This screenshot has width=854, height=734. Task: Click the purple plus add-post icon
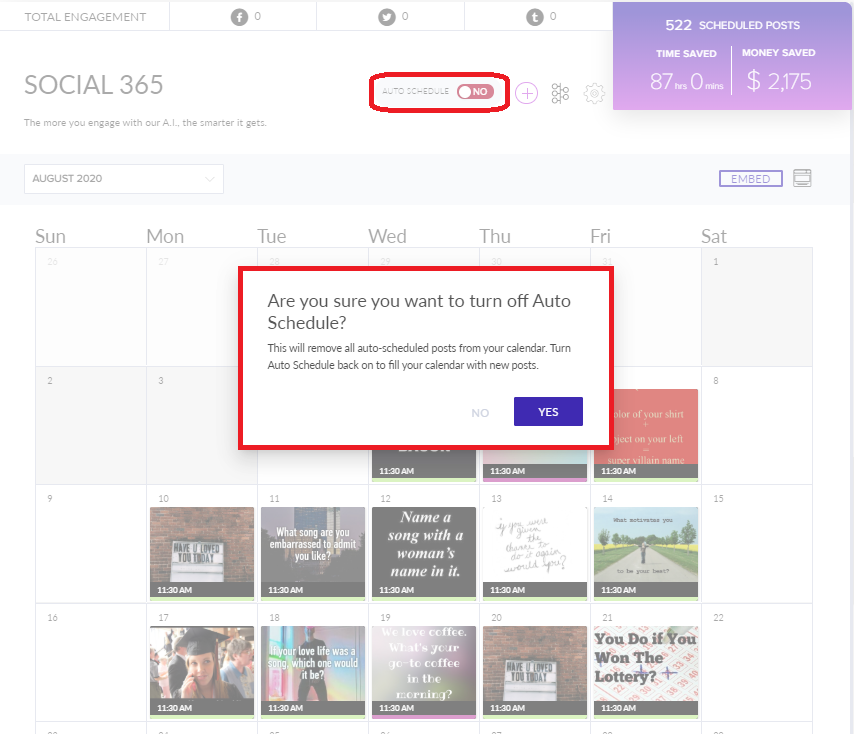(x=526, y=93)
